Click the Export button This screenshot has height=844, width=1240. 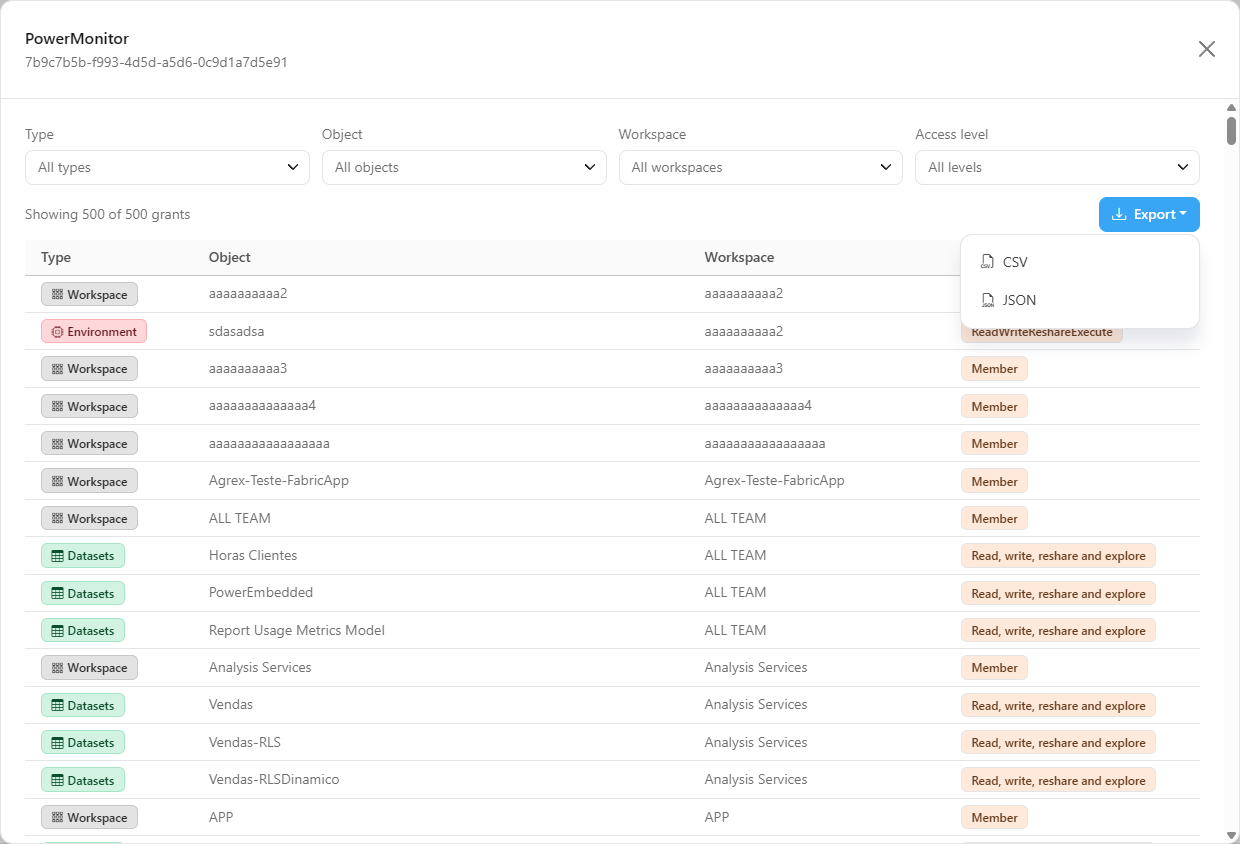(1149, 214)
